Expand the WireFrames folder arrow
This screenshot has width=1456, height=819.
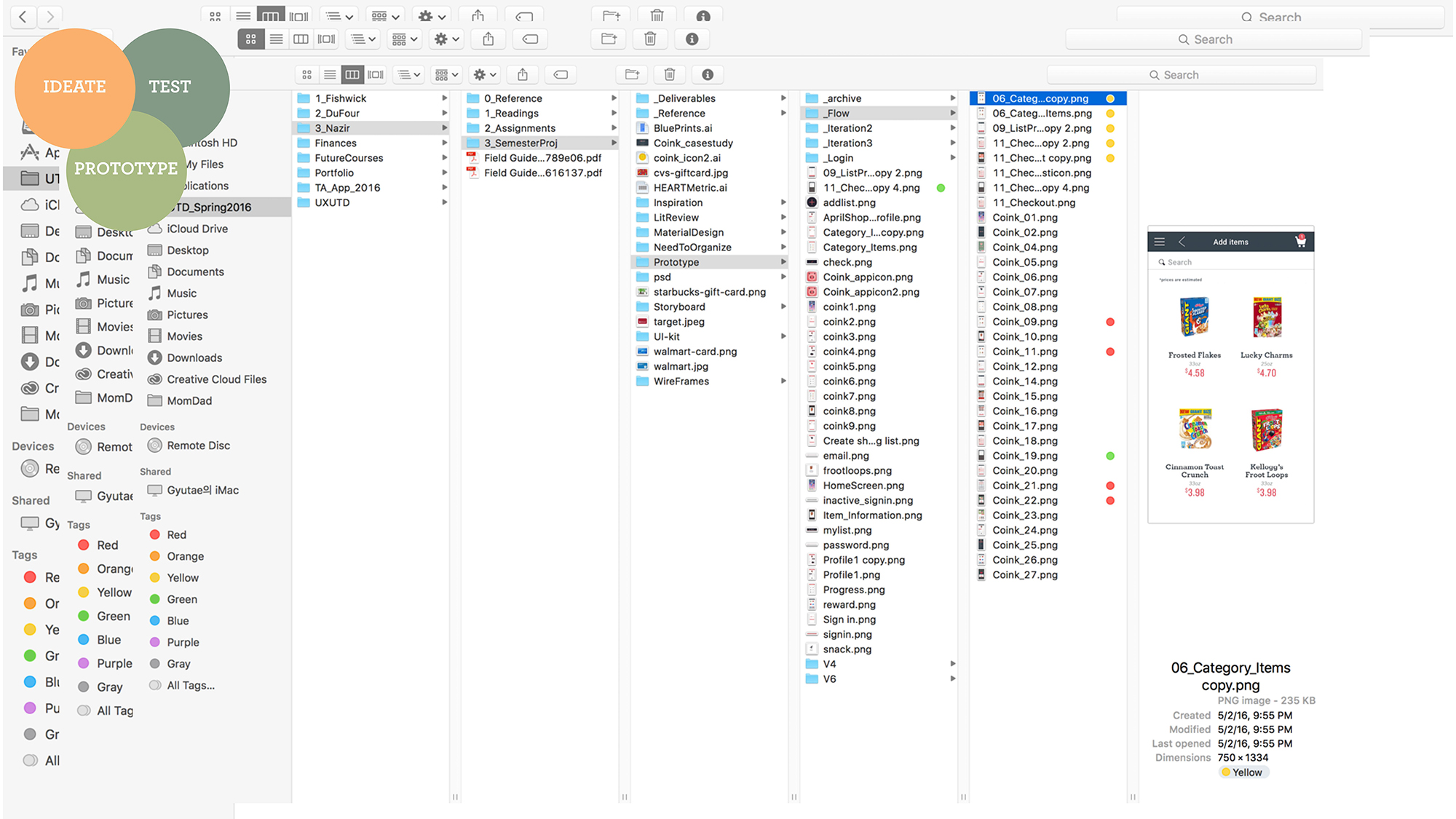(783, 381)
